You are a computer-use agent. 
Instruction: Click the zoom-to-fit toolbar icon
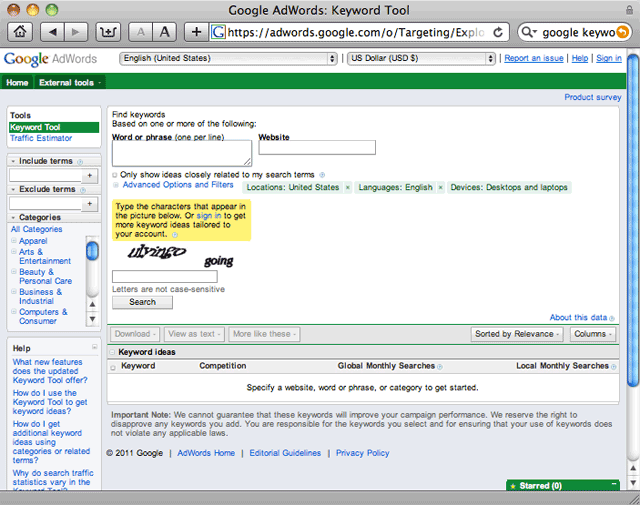pos(108,32)
